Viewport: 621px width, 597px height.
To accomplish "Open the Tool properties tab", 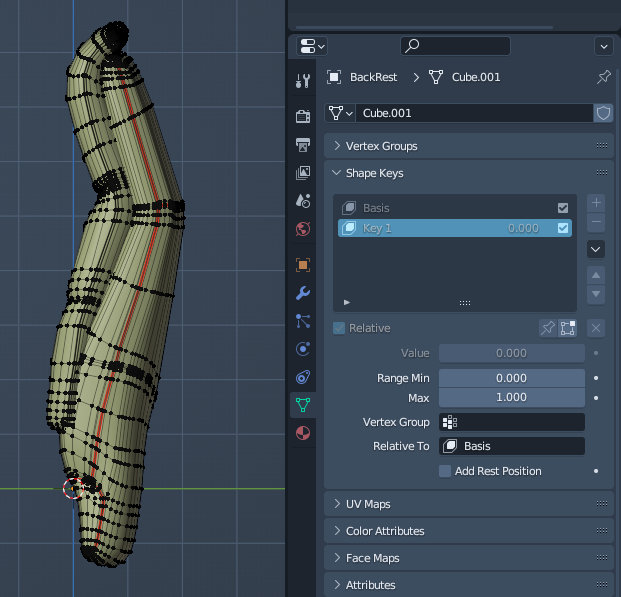I will click(x=304, y=82).
